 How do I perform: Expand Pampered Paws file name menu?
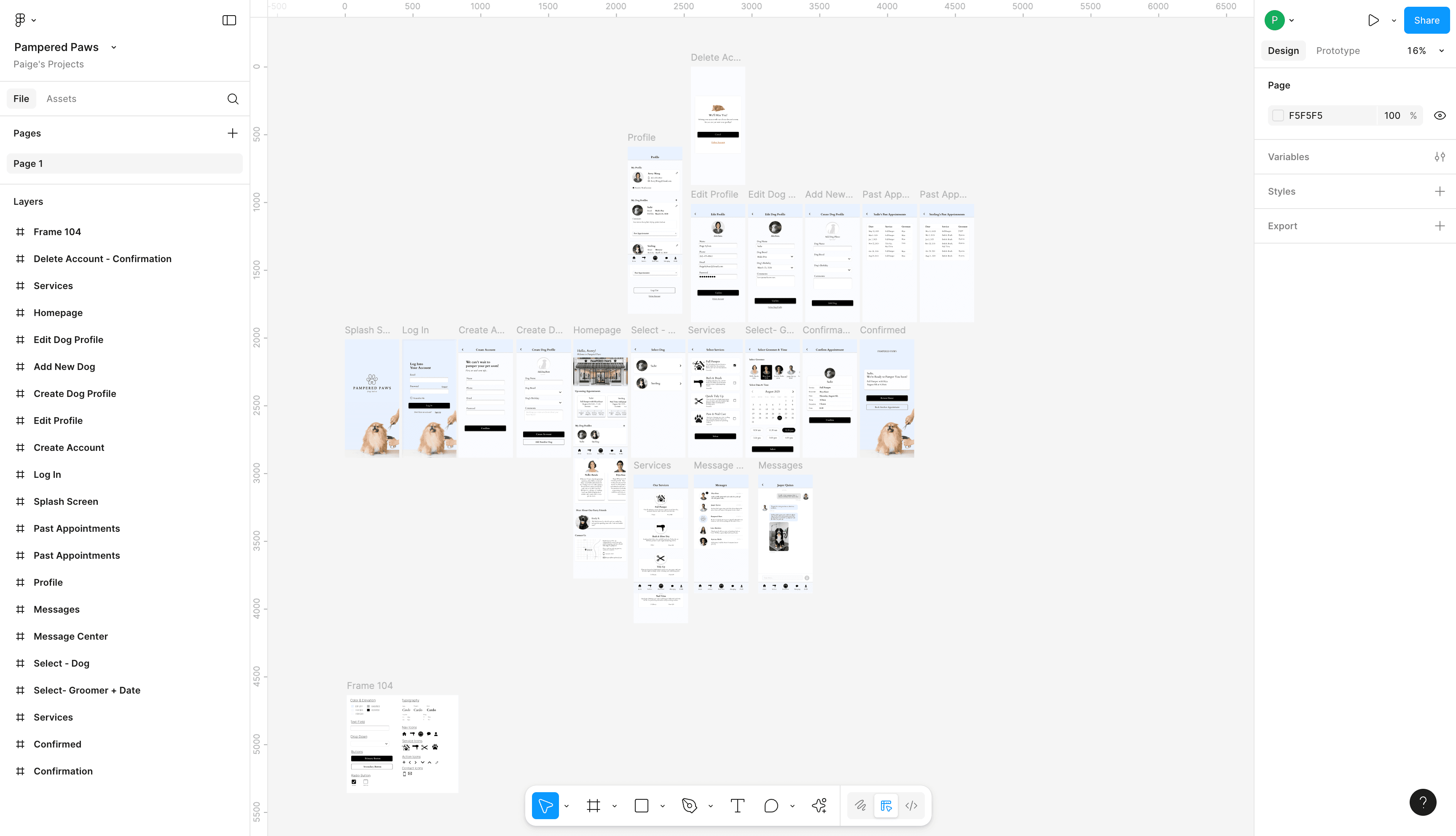tap(114, 47)
